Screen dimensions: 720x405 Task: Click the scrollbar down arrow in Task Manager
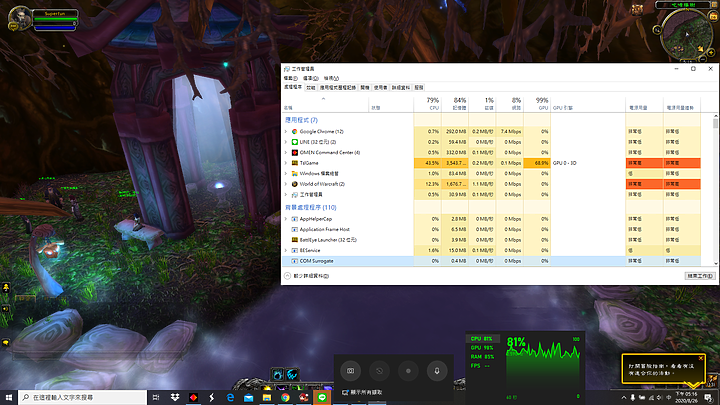(x=715, y=263)
